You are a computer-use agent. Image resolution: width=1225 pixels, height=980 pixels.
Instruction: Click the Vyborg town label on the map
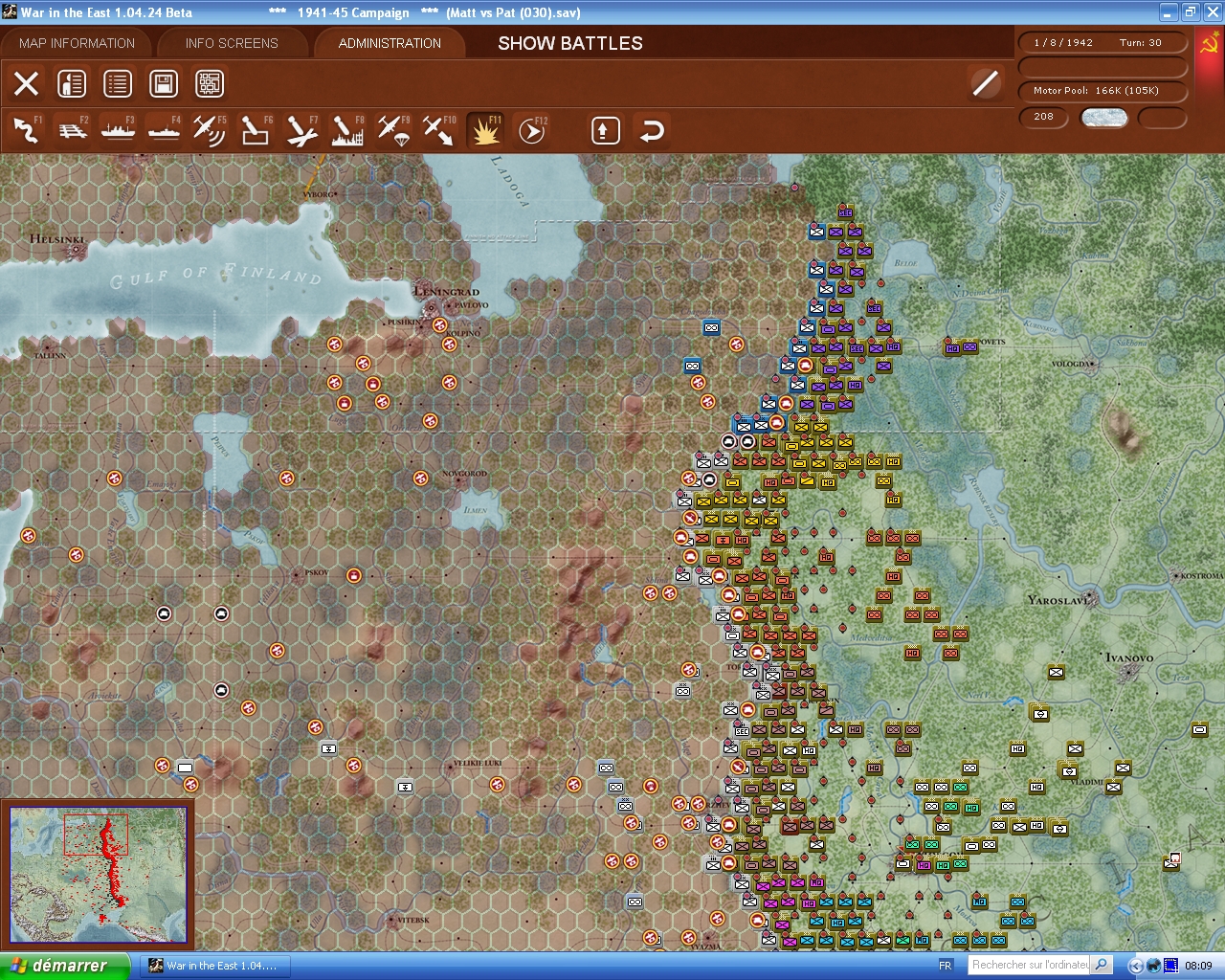pyautogui.click(x=319, y=194)
